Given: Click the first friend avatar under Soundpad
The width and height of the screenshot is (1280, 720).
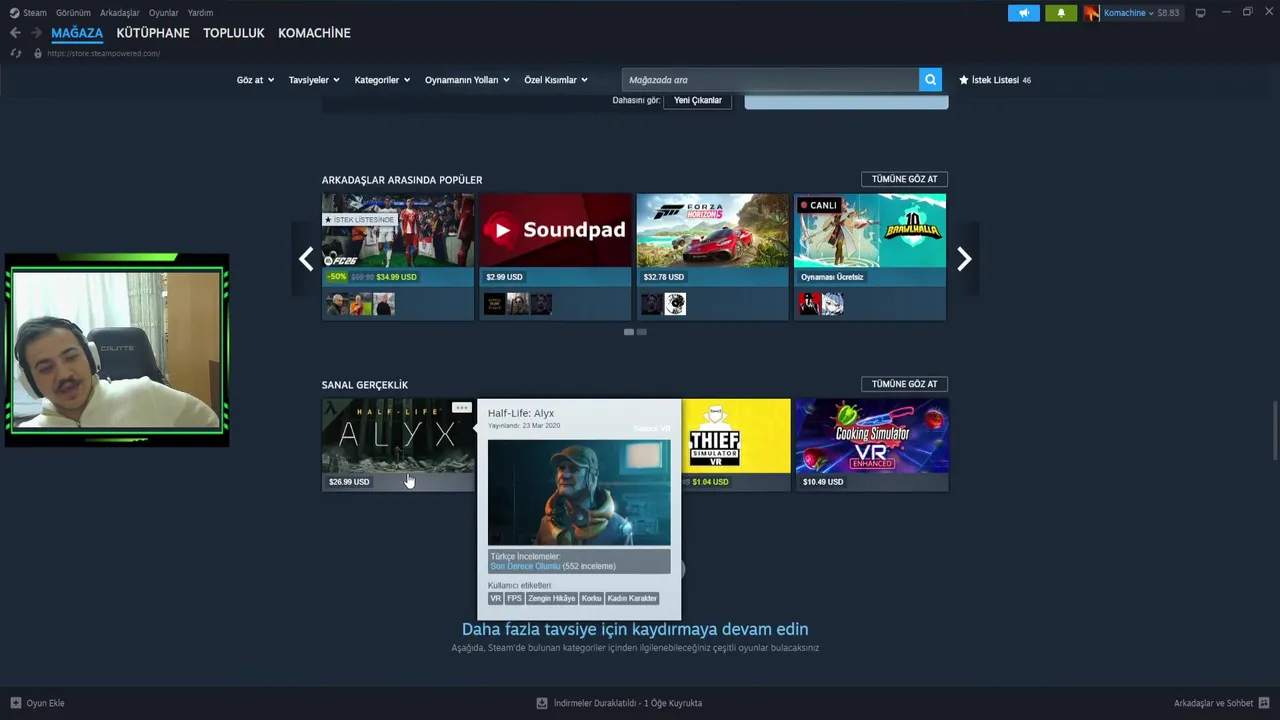Looking at the screenshot, I should pos(494,304).
